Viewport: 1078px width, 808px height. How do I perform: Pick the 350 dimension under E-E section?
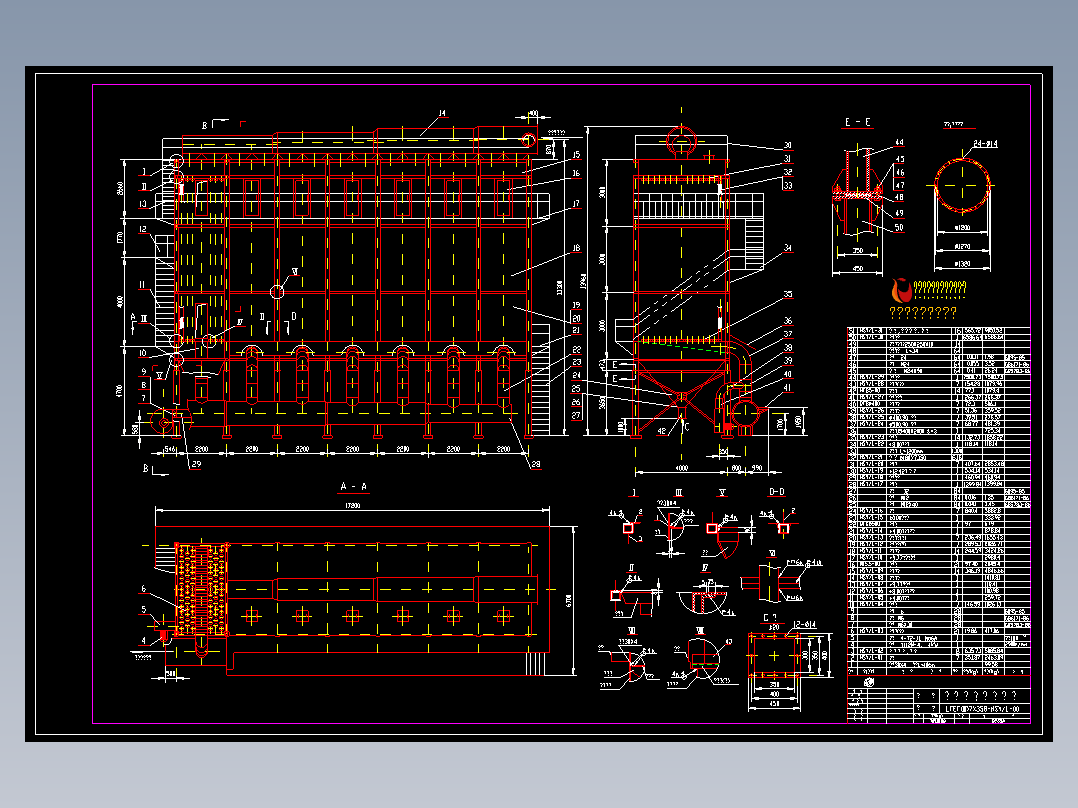pyautogui.click(x=857, y=251)
